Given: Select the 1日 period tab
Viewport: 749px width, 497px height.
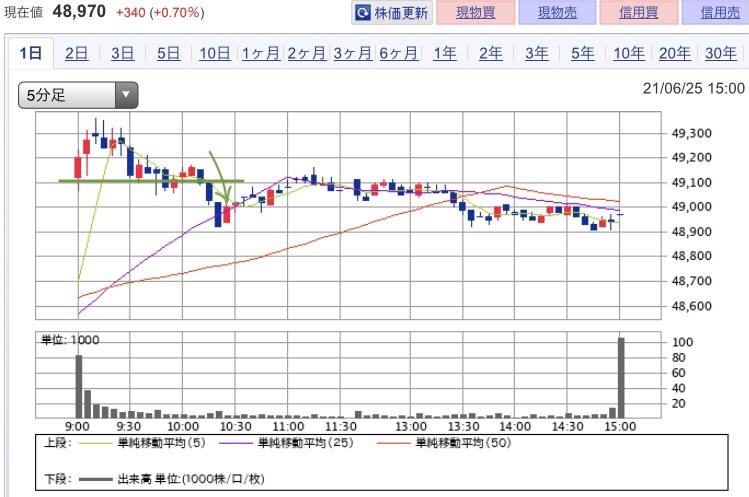Looking at the screenshot, I should 31,53.
